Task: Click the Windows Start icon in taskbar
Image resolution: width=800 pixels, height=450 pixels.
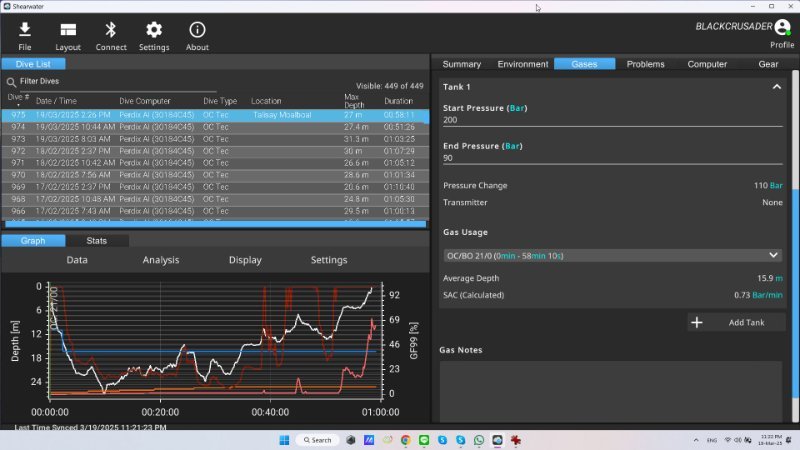Action: pos(283,440)
